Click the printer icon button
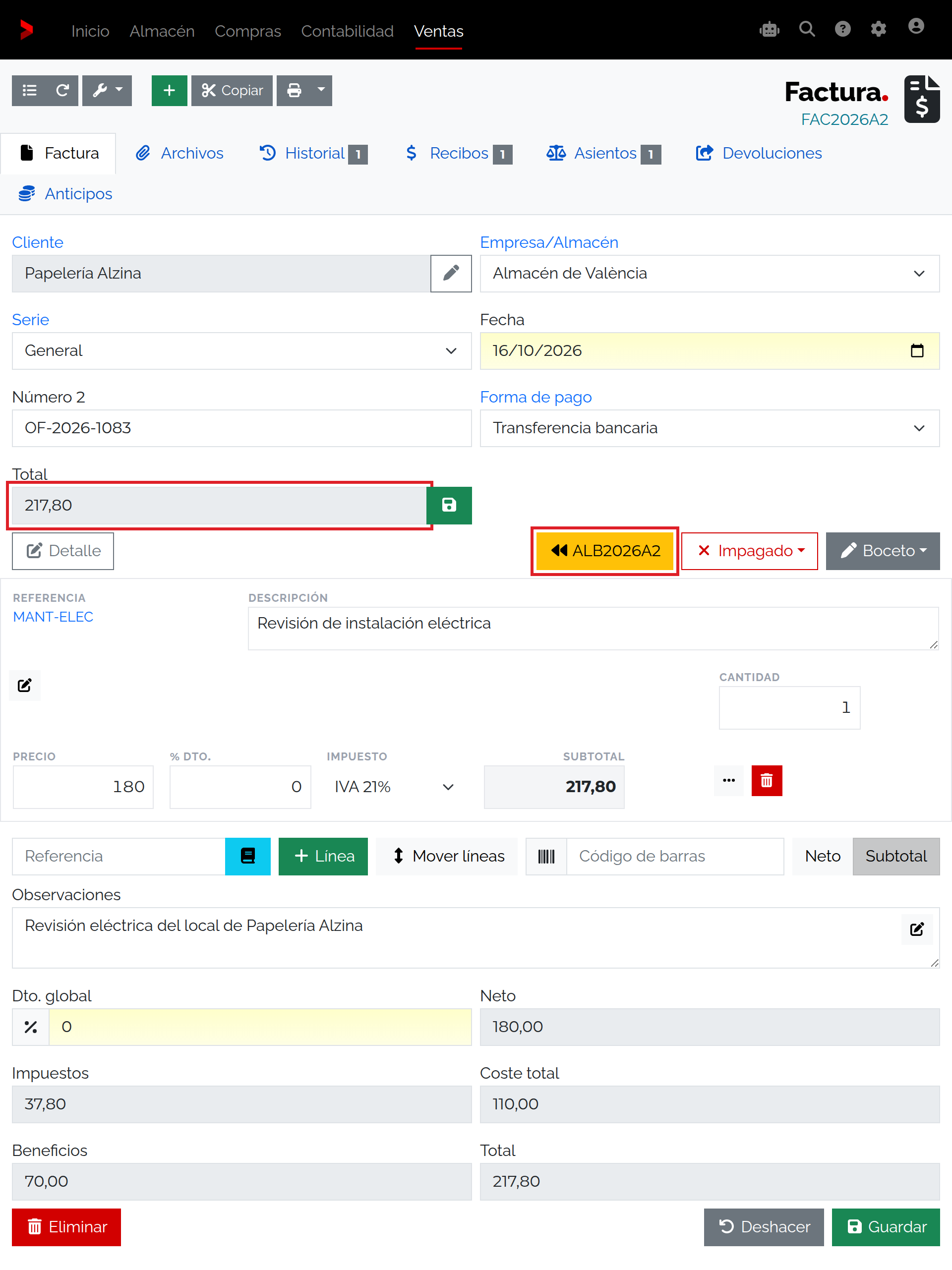952x1270 pixels. click(x=294, y=91)
